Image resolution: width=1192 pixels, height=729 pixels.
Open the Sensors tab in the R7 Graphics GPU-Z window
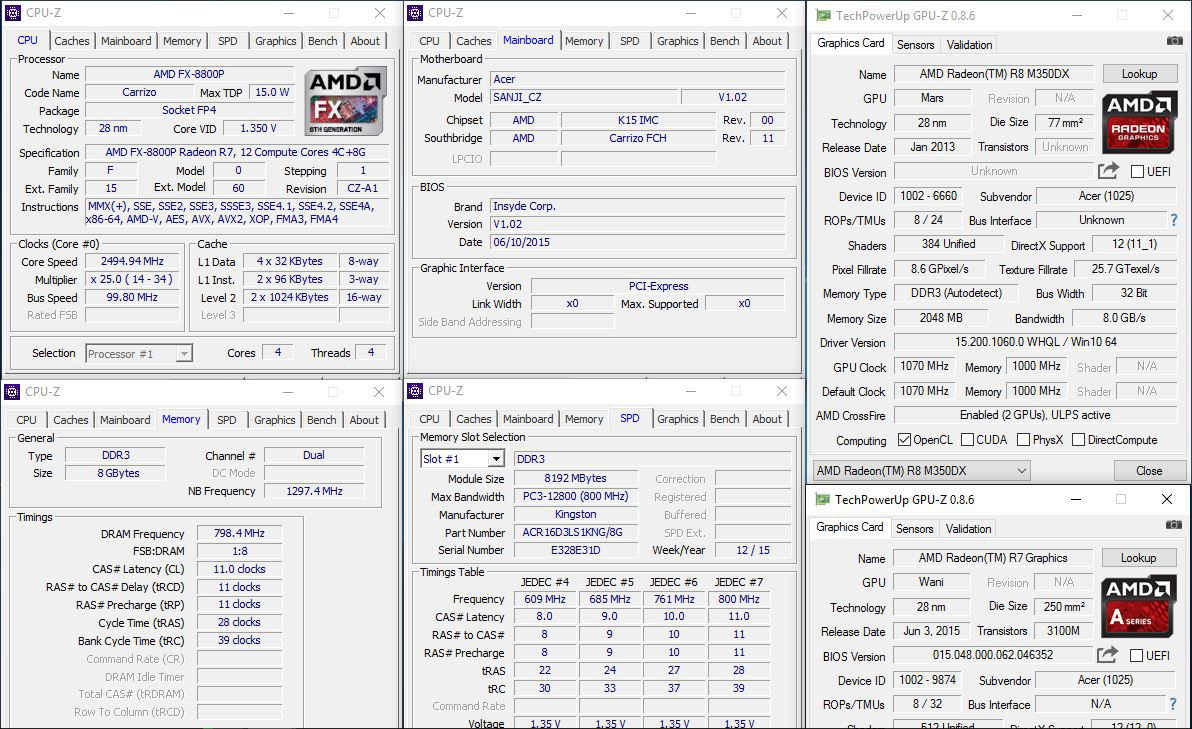point(915,529)
